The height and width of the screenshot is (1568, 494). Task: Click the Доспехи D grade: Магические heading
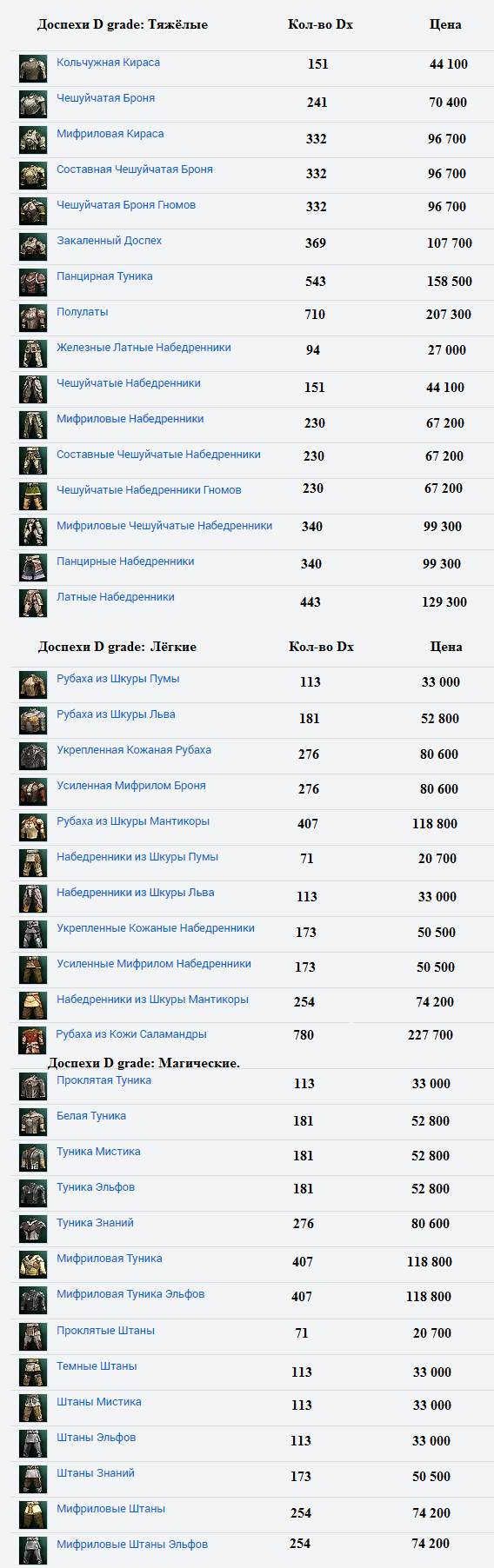click(x=144, y=1063)
